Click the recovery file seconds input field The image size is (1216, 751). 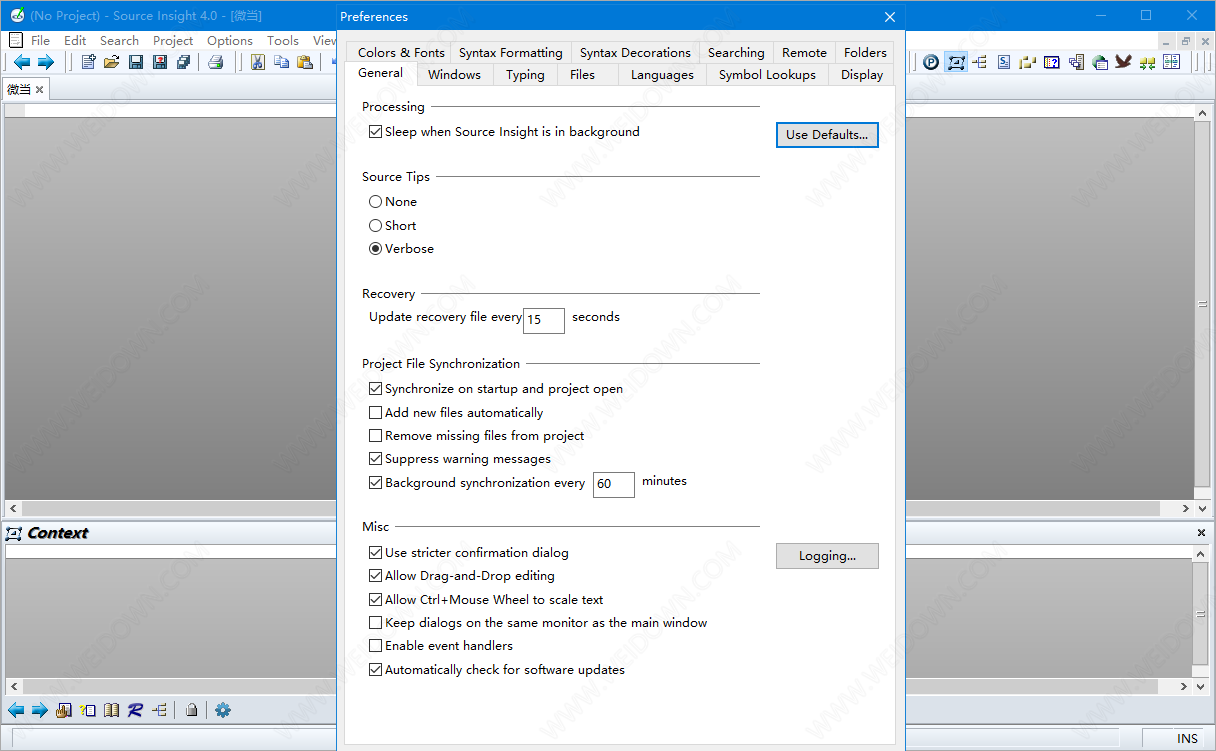(x=544, y=320)
